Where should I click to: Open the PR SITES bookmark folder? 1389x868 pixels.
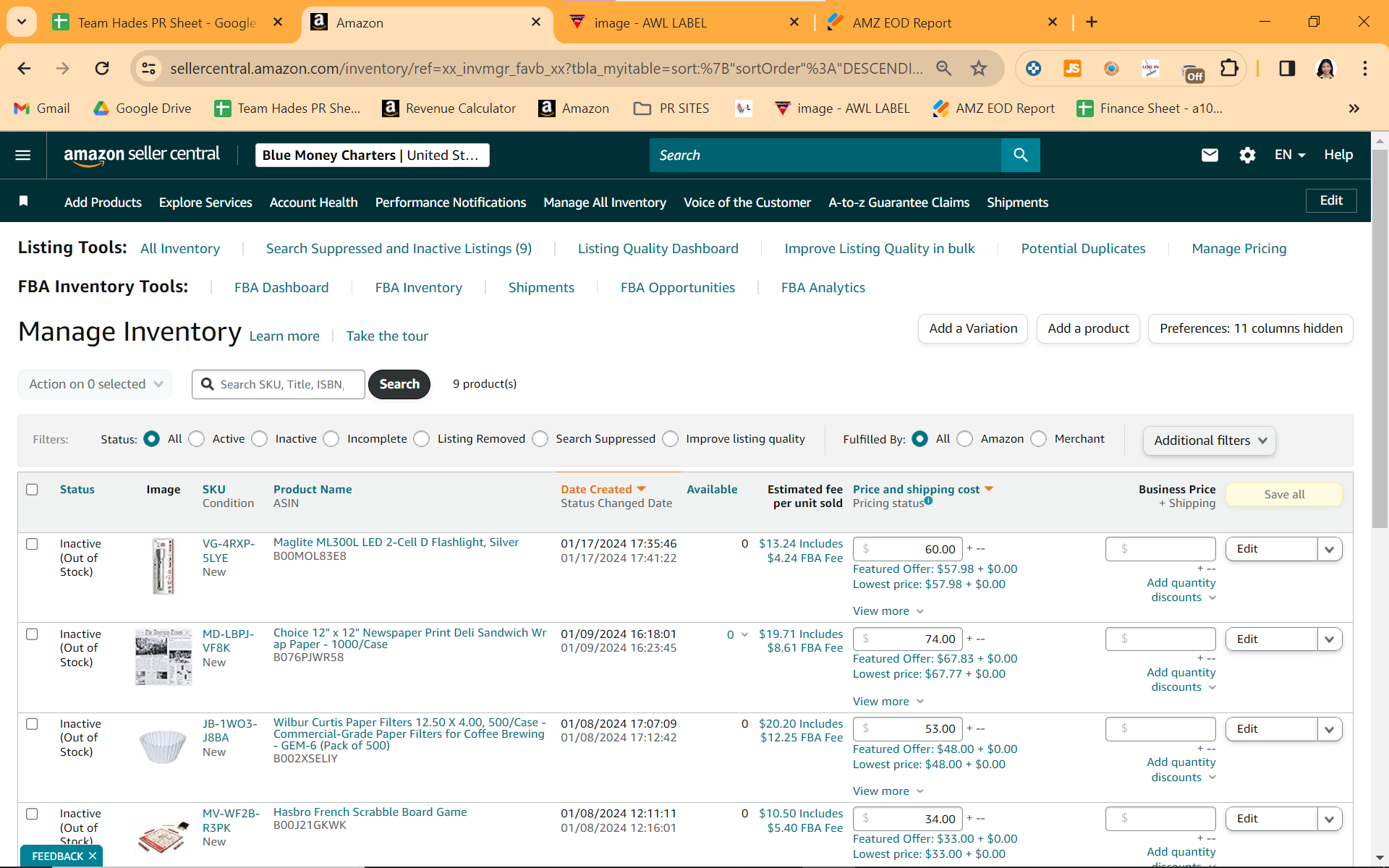click(671, 109)
